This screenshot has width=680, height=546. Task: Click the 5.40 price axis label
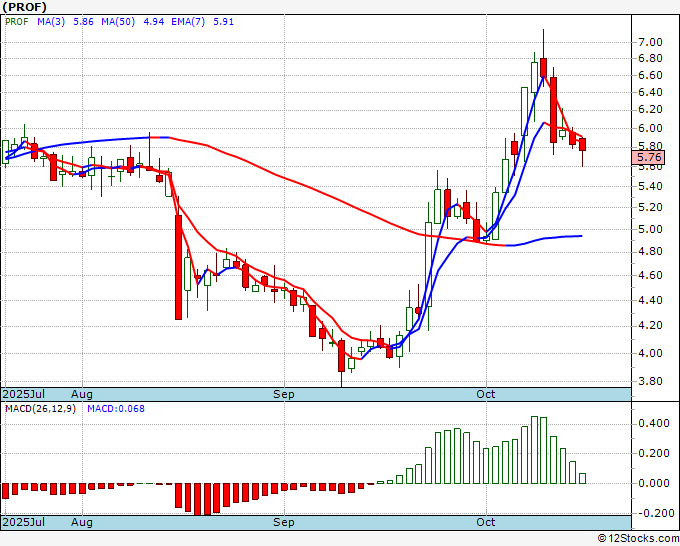[650, 186]
